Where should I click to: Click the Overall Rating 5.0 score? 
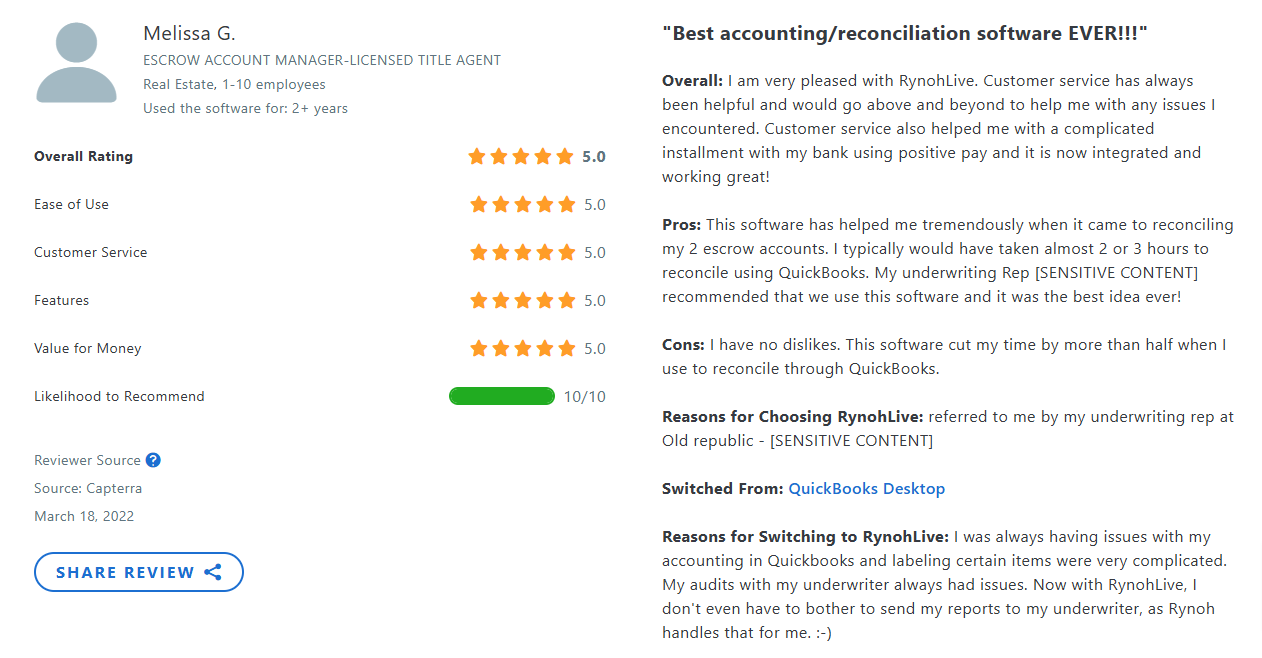594,157
